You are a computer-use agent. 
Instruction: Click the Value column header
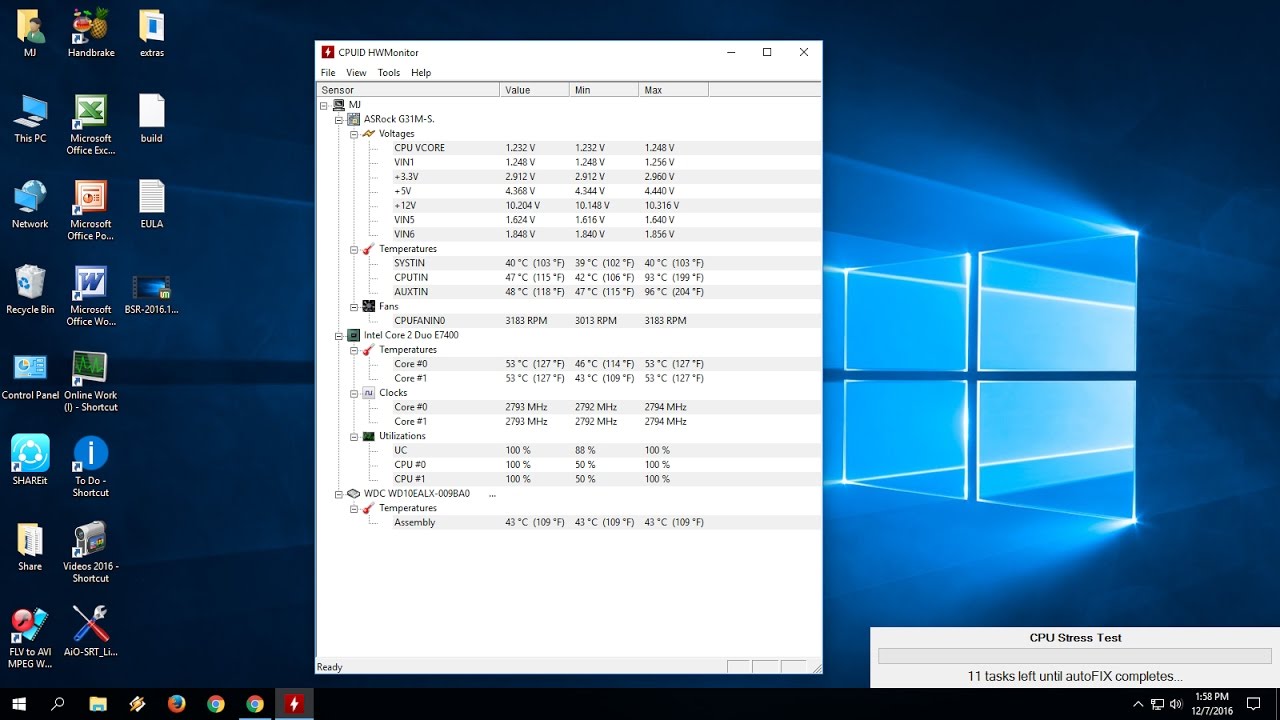tap(534, 90)
